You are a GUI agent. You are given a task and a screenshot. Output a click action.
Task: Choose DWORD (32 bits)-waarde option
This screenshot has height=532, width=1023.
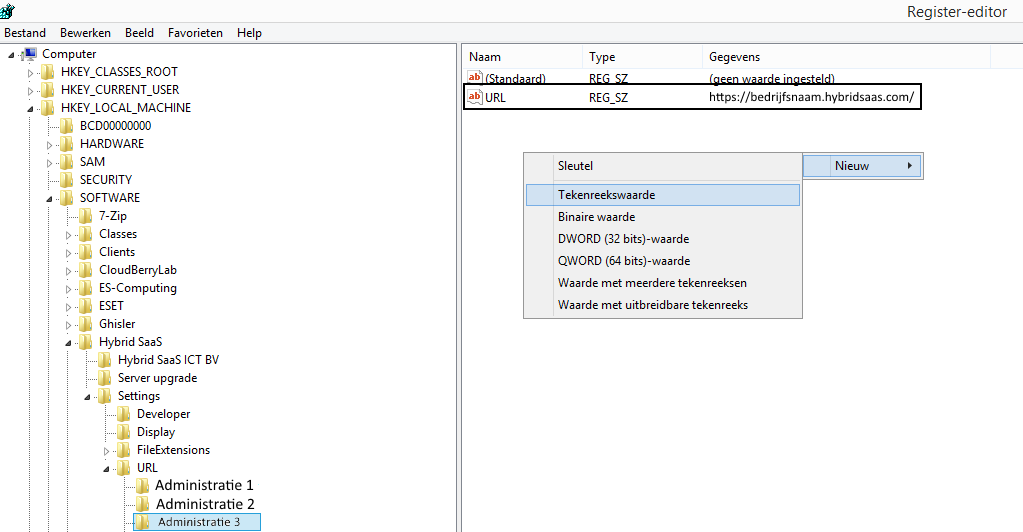pyautogui.click(x=623, y=239)
